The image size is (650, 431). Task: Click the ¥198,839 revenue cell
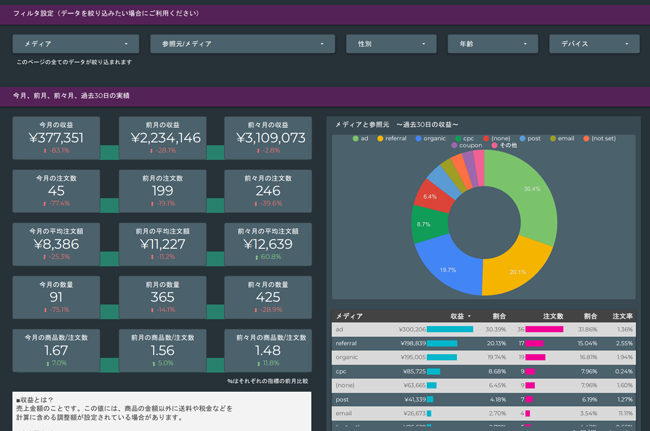click(x=413, y=344)
